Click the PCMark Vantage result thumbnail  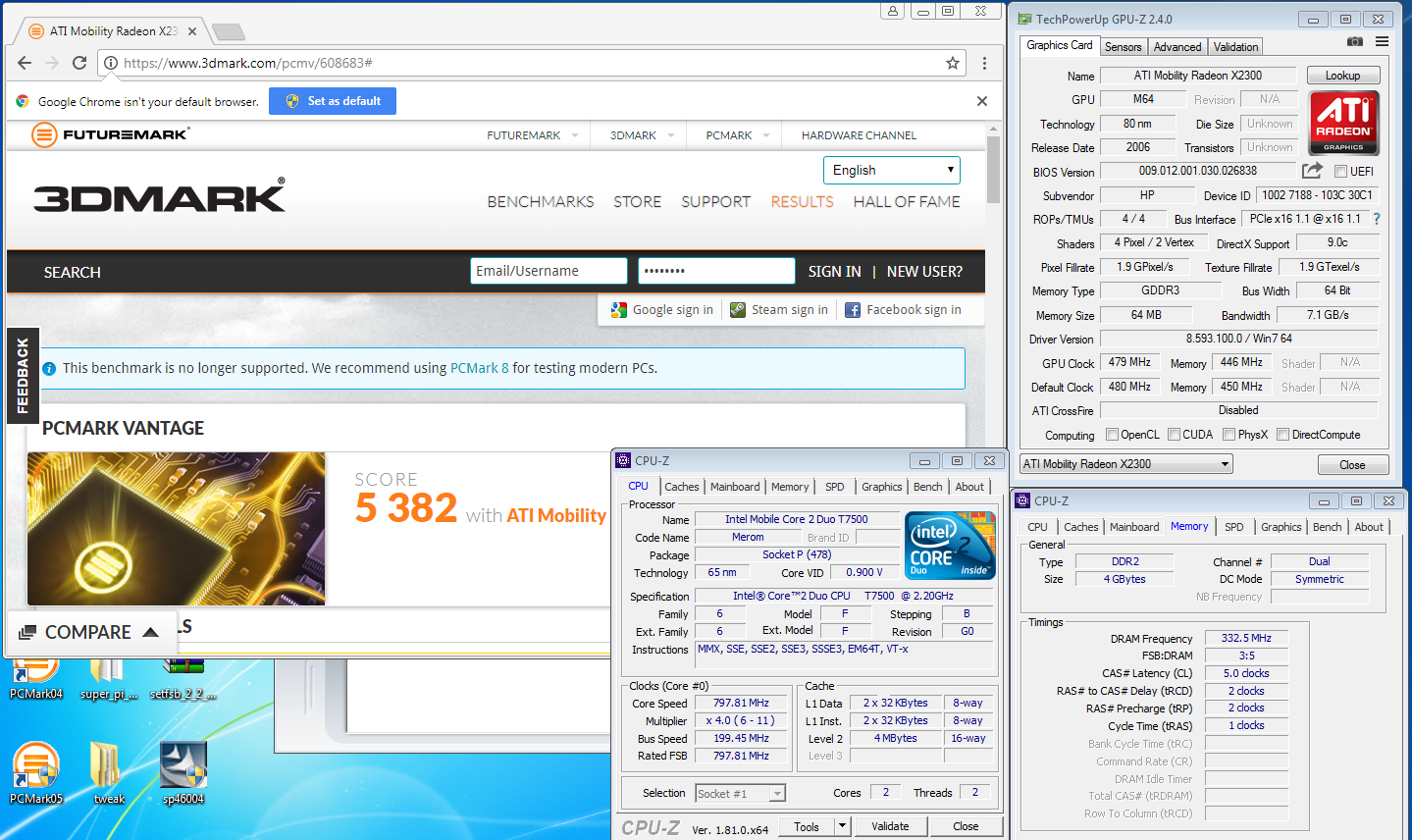tap(177, 528)
